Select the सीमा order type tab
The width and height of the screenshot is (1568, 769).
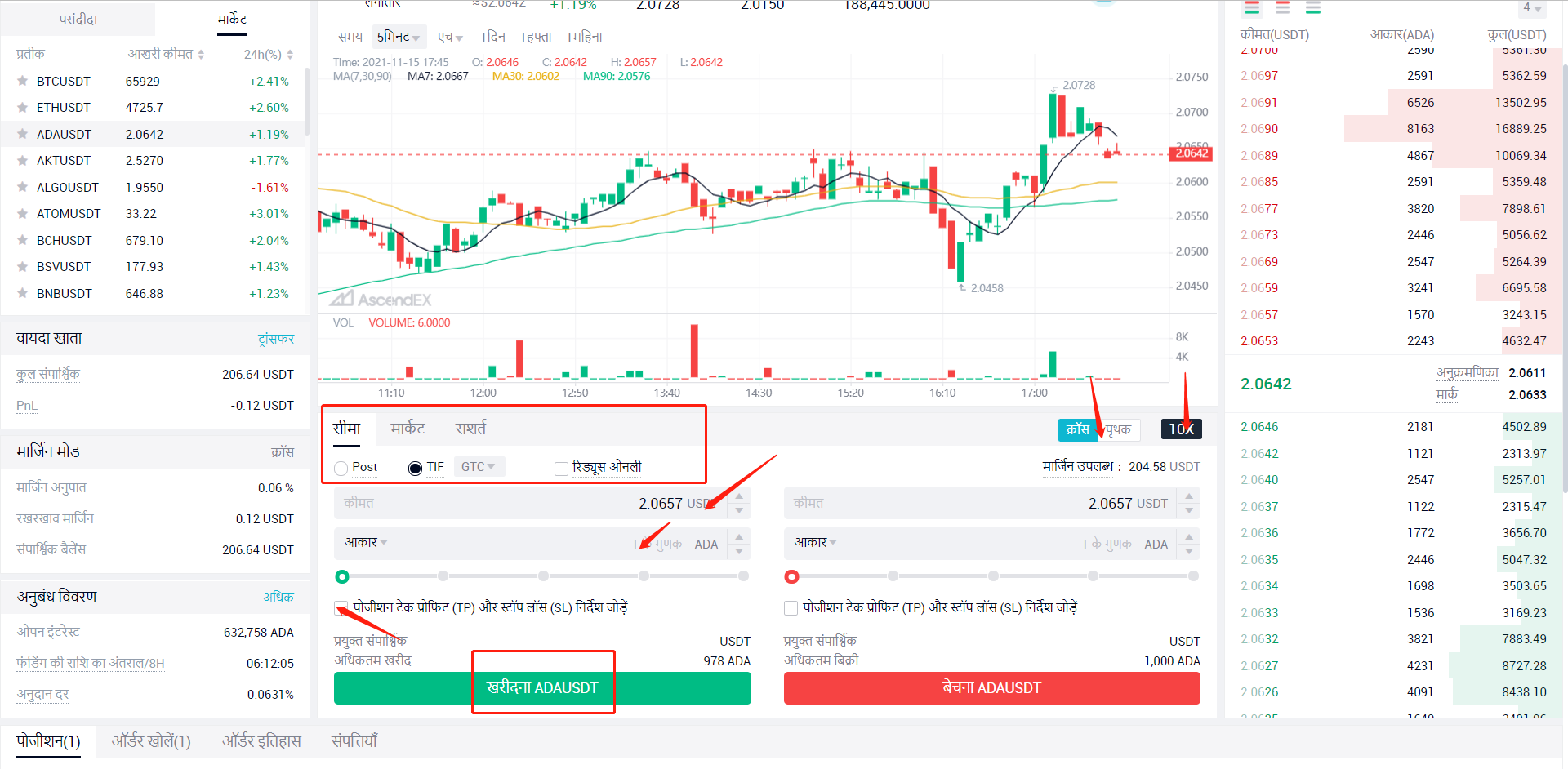point(346,429)
